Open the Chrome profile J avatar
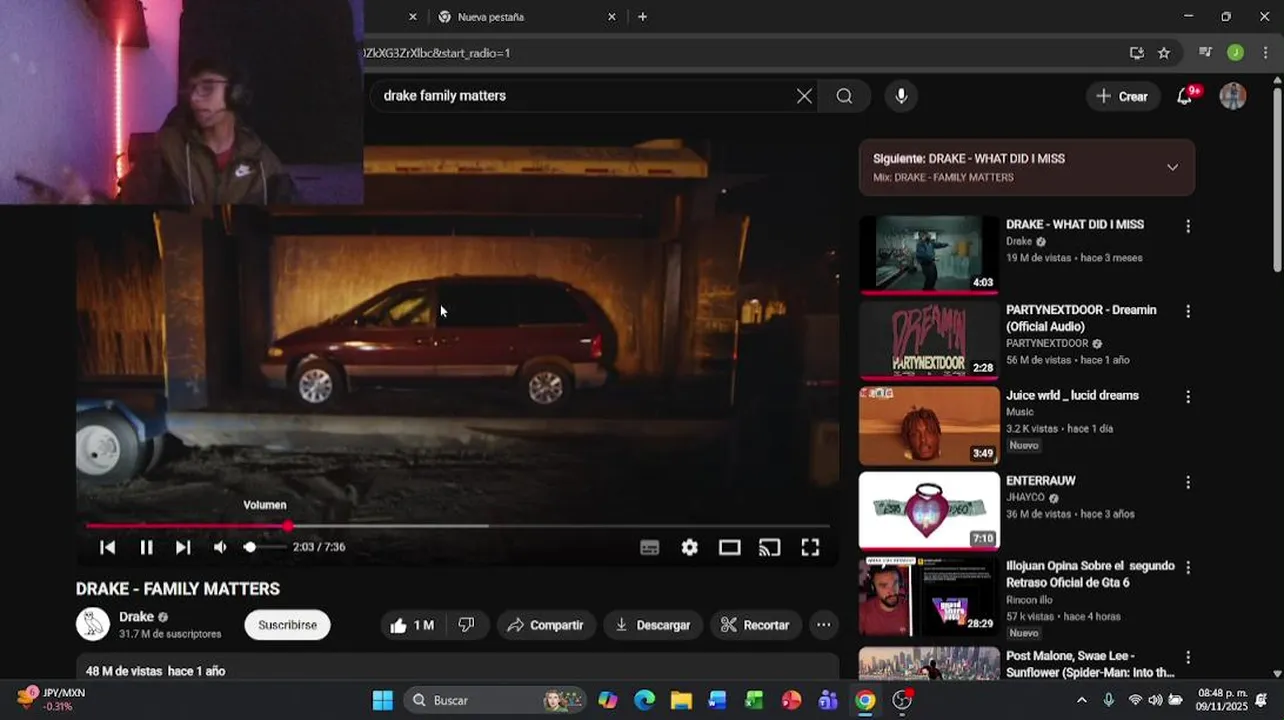Screen dimensions: 1284x720 (x=1236, y=53)
